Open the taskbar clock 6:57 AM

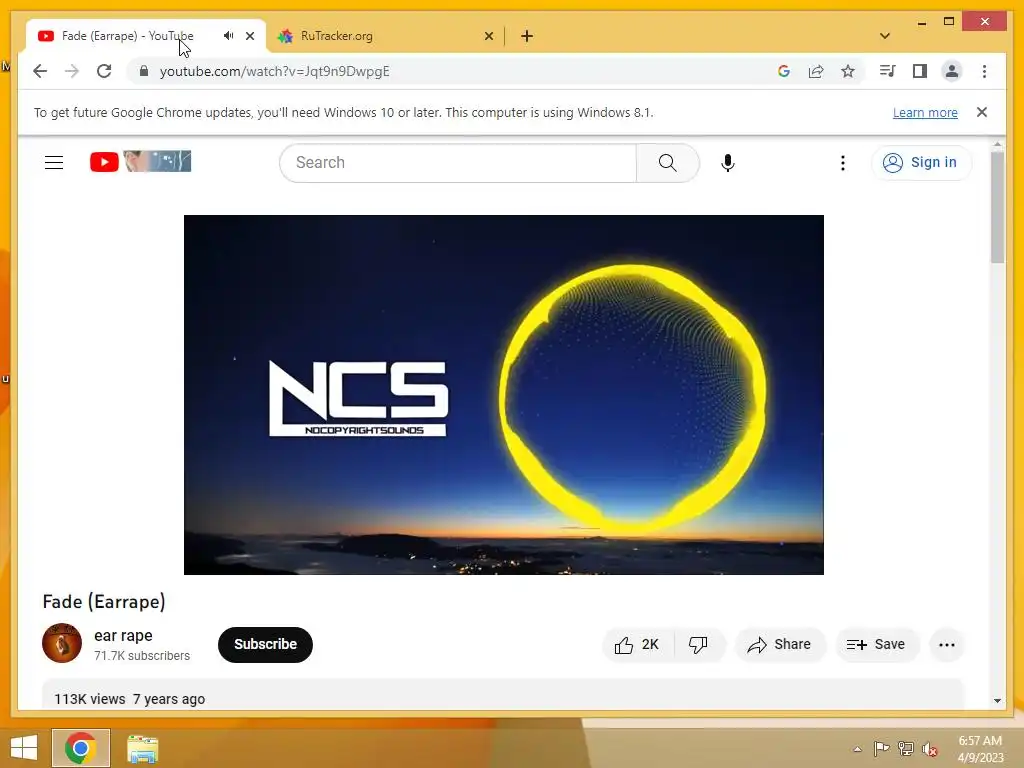click(980, 749)
